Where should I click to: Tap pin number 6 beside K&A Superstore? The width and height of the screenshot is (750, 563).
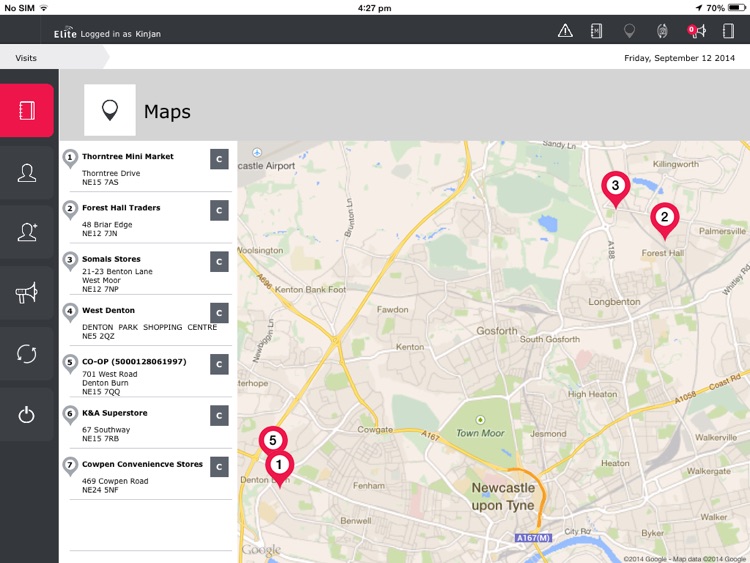70,415
